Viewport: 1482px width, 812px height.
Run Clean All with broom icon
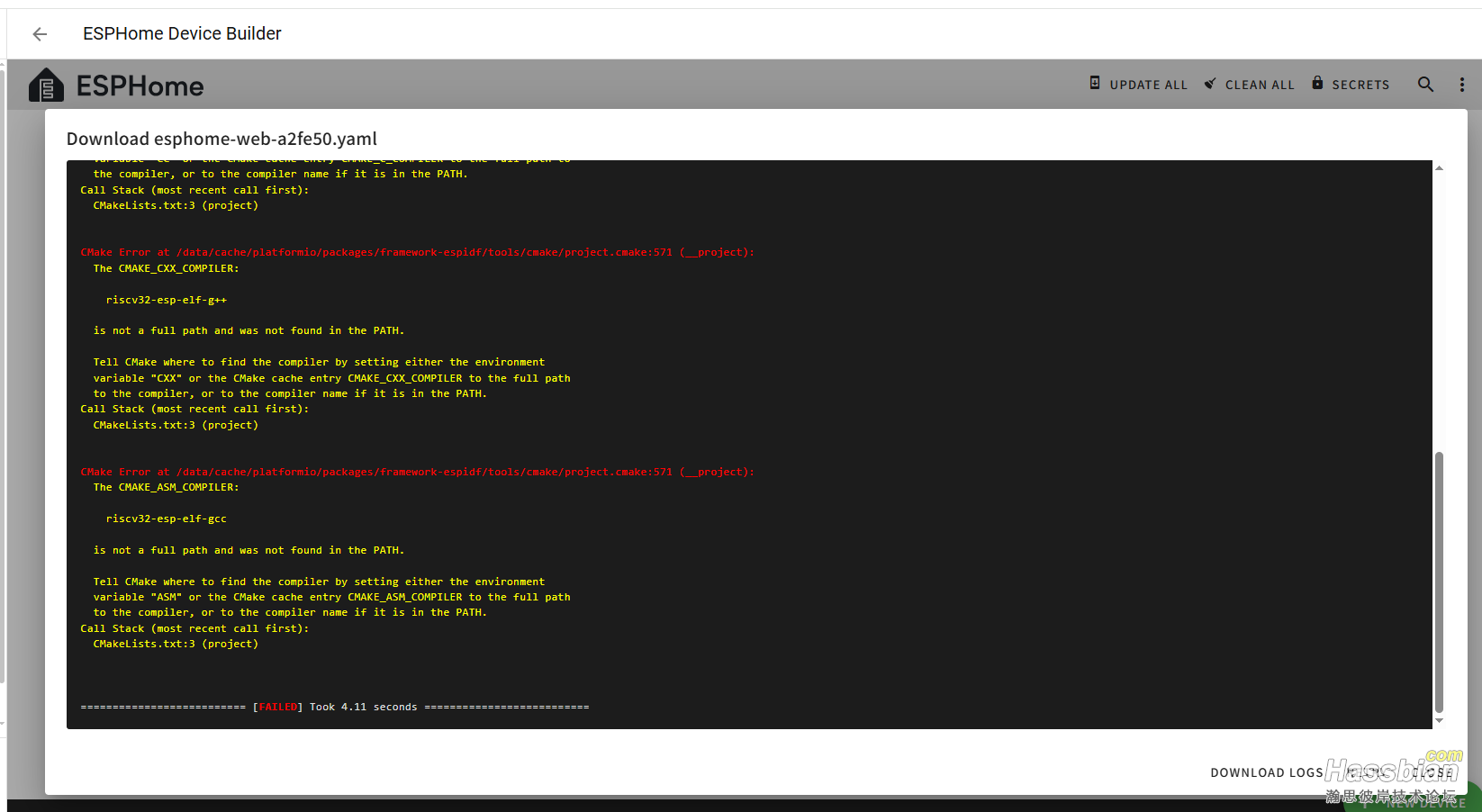tap(1250, 85)
